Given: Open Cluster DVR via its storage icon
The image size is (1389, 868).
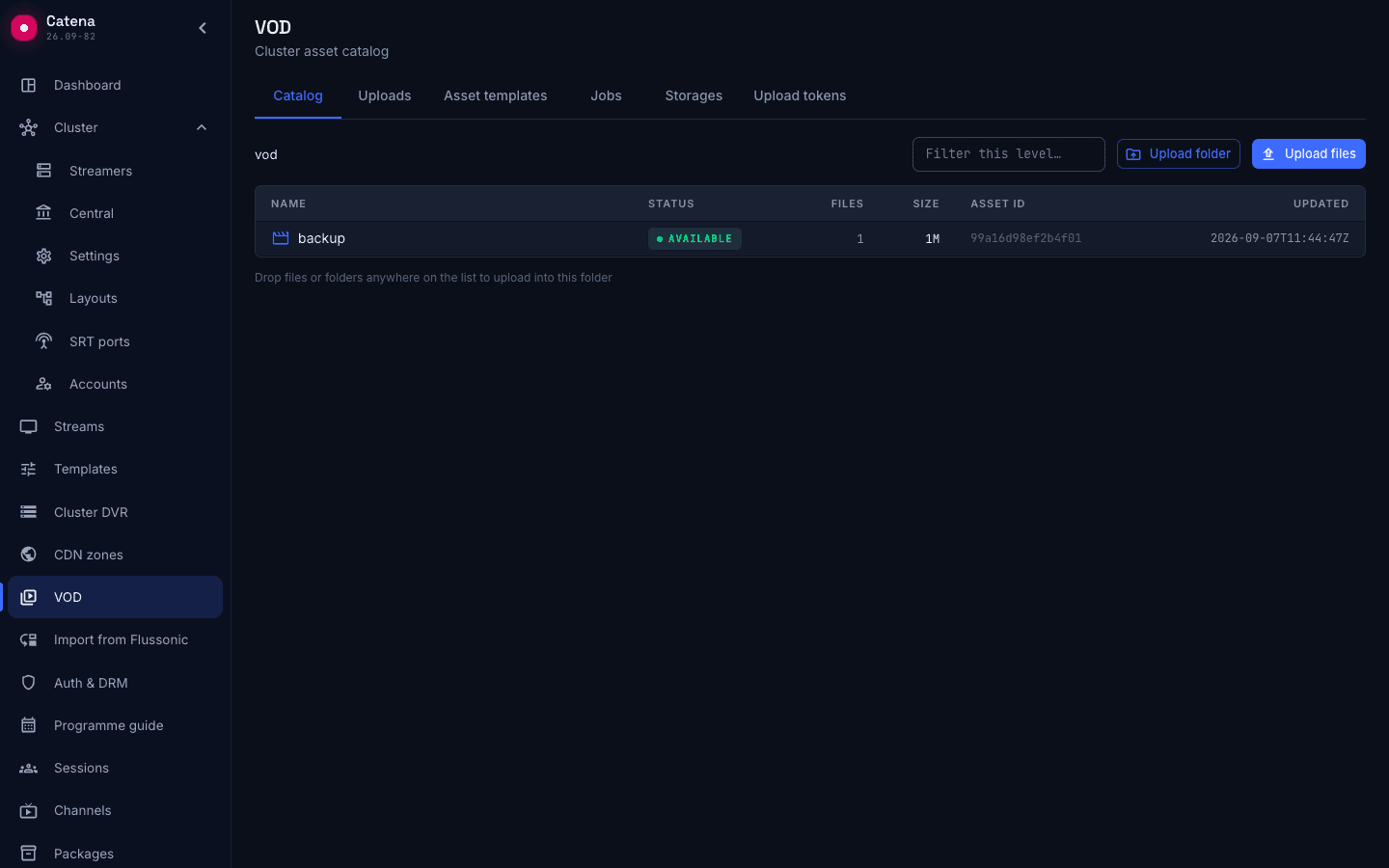Looking at the screenshot, I should (29, 512).
